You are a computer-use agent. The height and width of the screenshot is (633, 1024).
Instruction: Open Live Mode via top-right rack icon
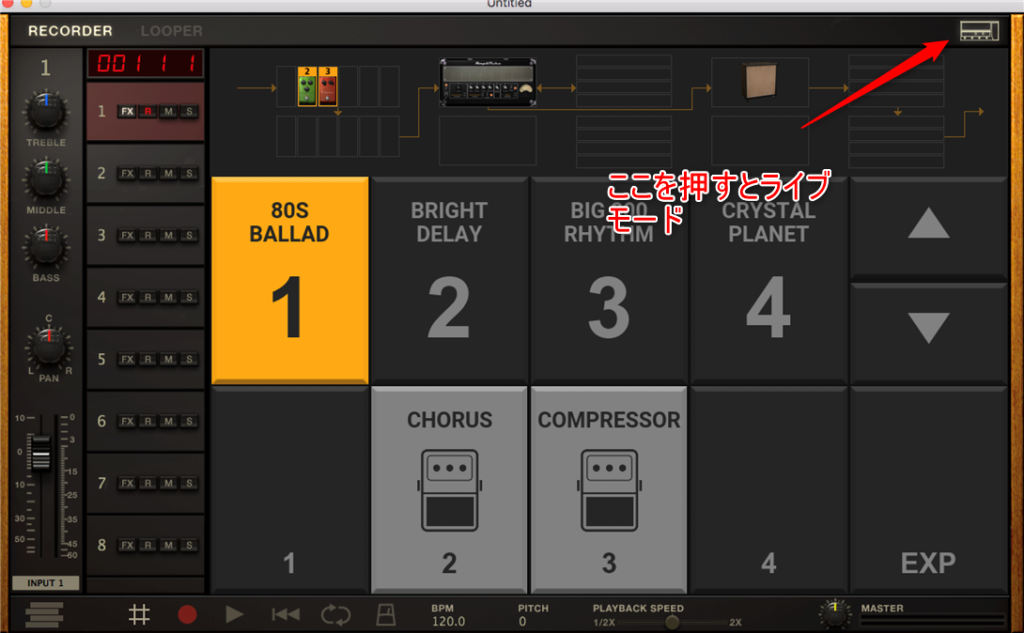979,31
